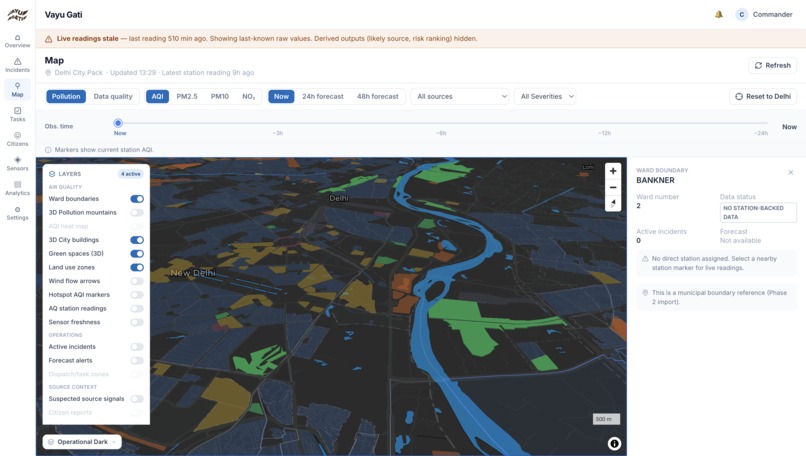The image size is (806, 456).
Task: Reset map compass bearing
Action: [x=613, y=204]
